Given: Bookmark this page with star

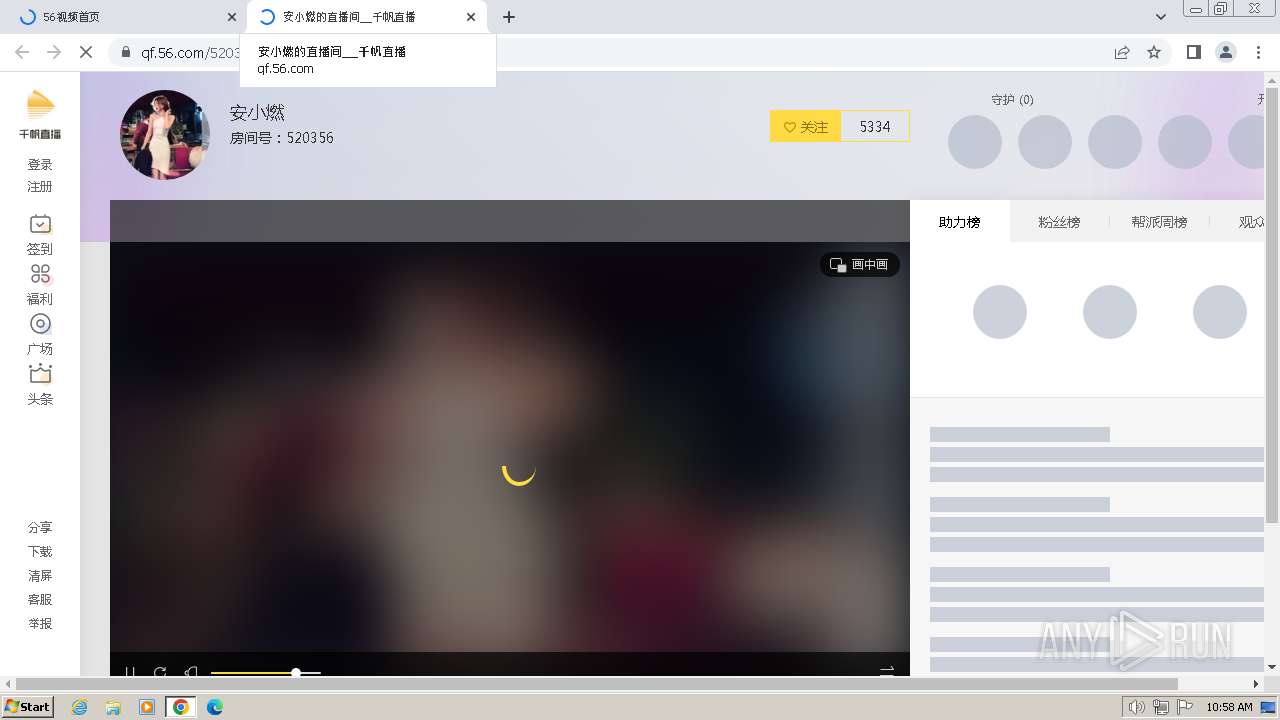Looking at the screenshot, I should (x=1154, y=52).
